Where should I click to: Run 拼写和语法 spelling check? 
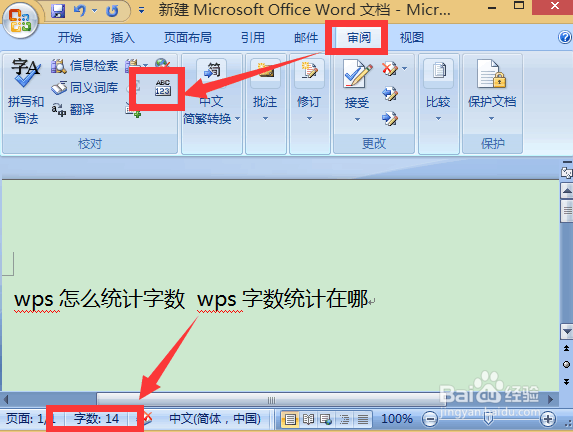(26, 91)
